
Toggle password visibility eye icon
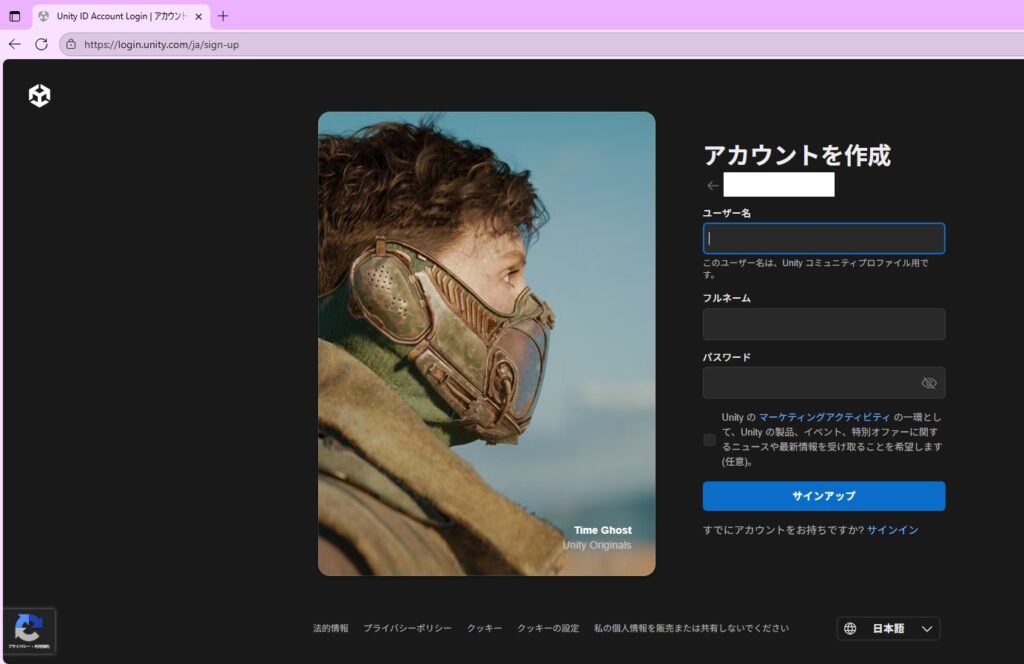[x=929, y=383]
